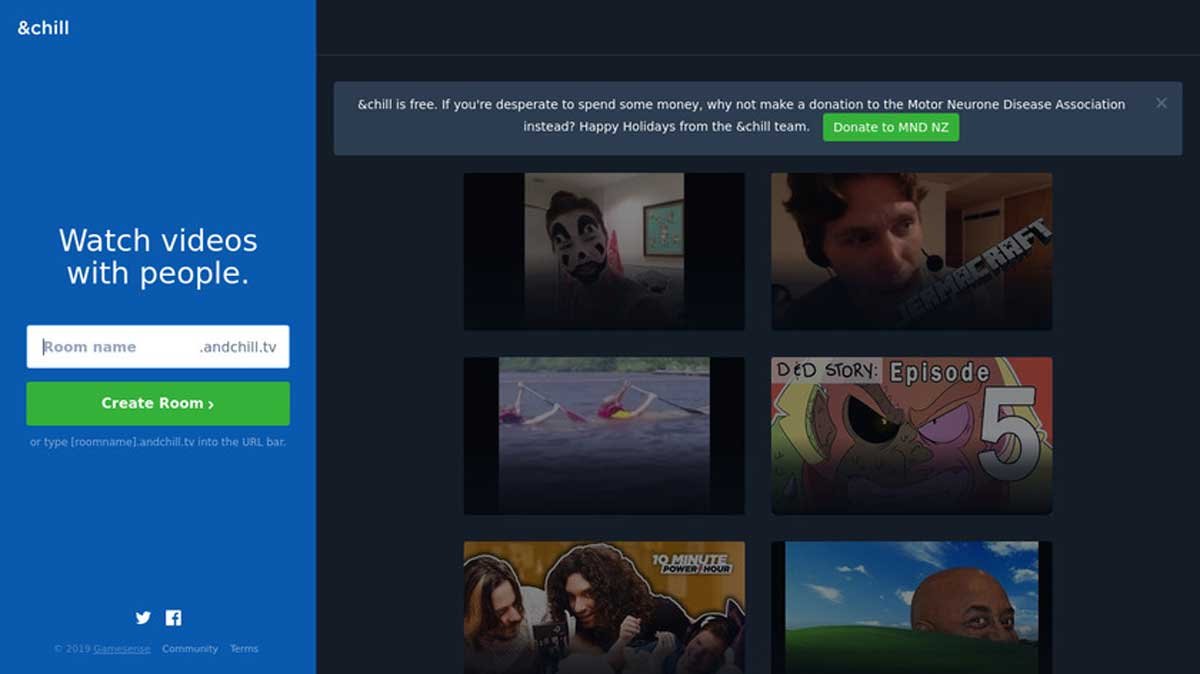This screenshot has height=674, width=1200.
Task: Dismiss the donation banner with the X
Action: (x=1161, y=103)
